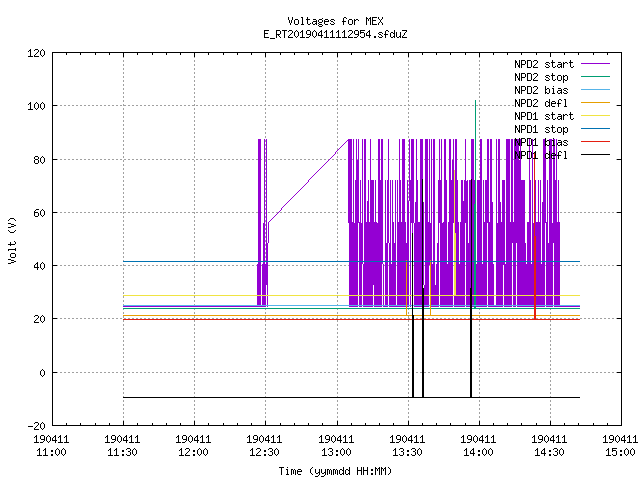
Task: Click the x-axis tick label '190411 15:00'
Action: 620,446
